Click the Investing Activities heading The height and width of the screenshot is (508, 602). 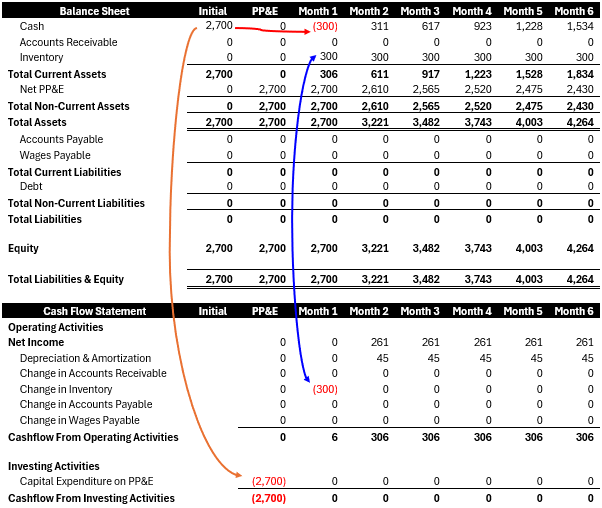point(54,466)
